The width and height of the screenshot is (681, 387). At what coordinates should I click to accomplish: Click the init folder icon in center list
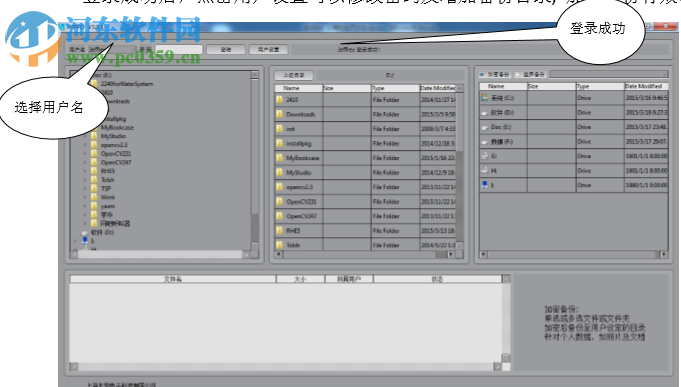coord(280,129)
